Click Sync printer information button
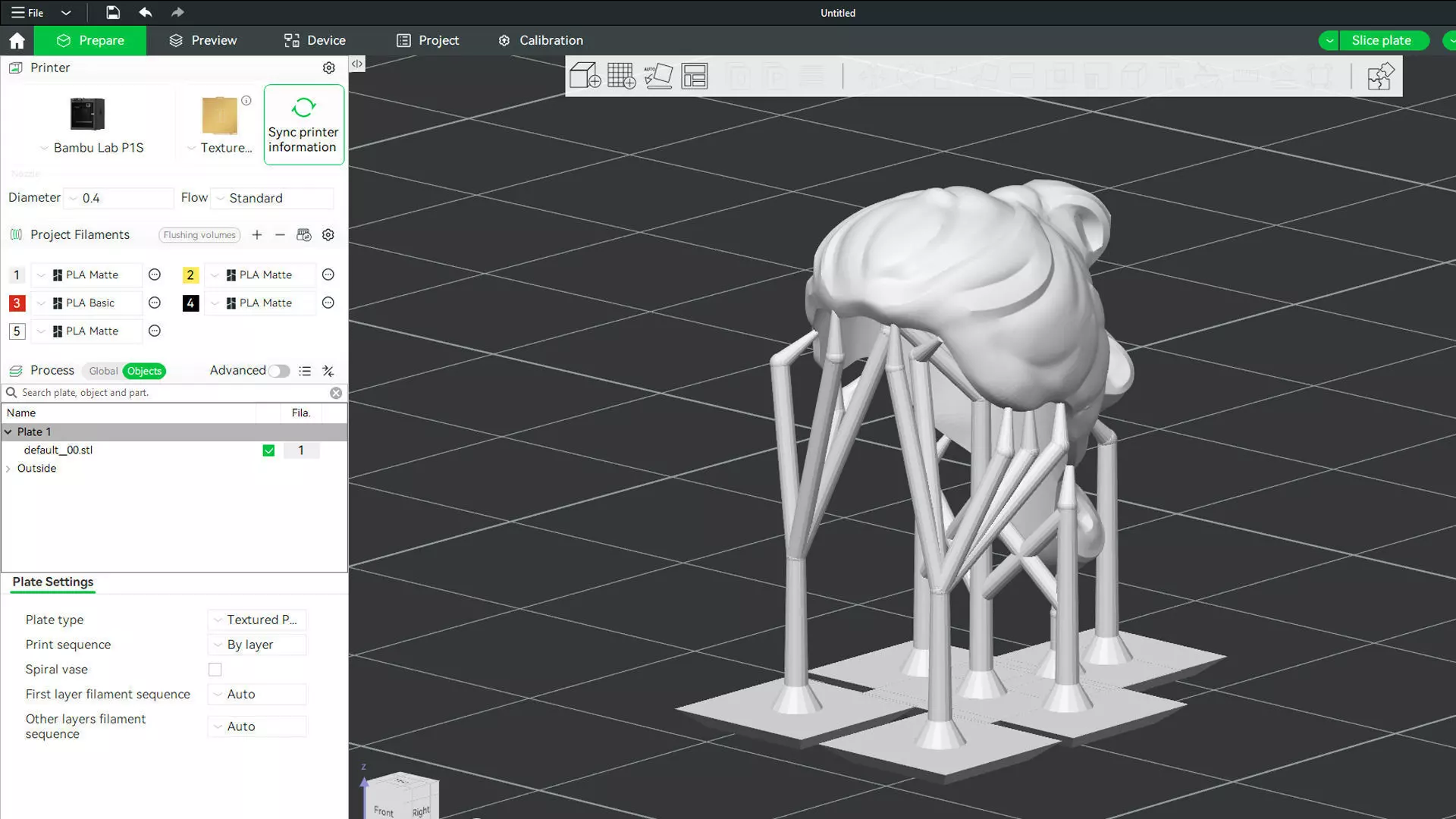 coord(303,124)
